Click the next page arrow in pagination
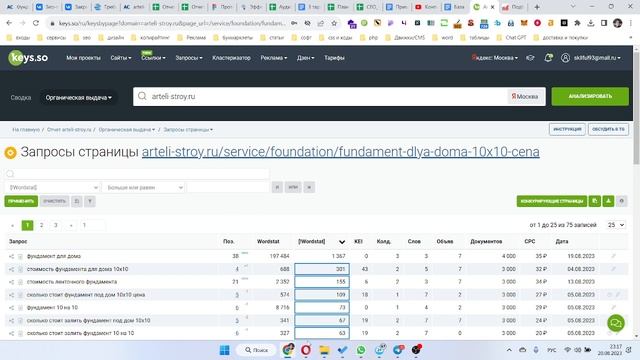 (71, 225)
